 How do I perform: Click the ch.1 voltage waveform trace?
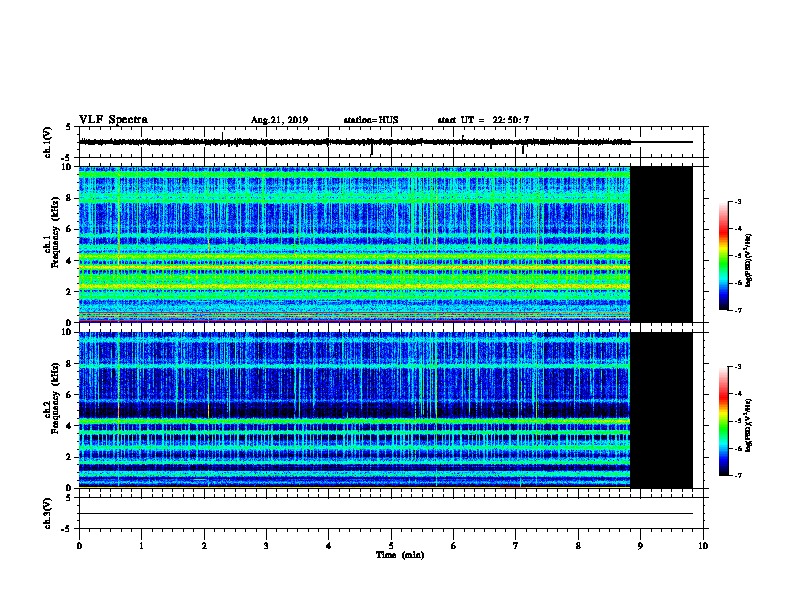tap(355, 142)
